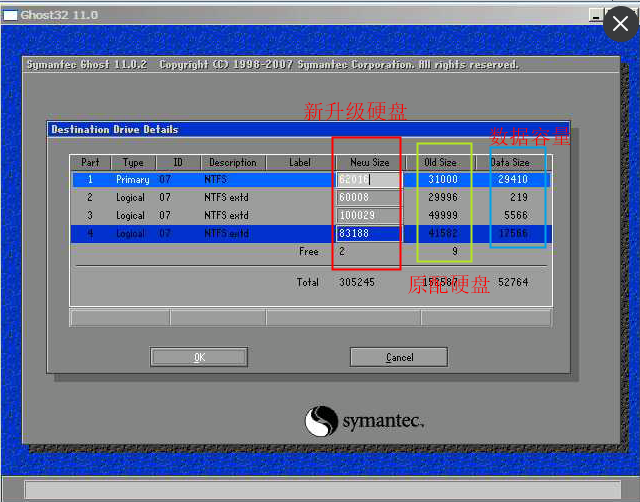Click the ID column header
Screen dimensions: 640x502
[178, 162]
